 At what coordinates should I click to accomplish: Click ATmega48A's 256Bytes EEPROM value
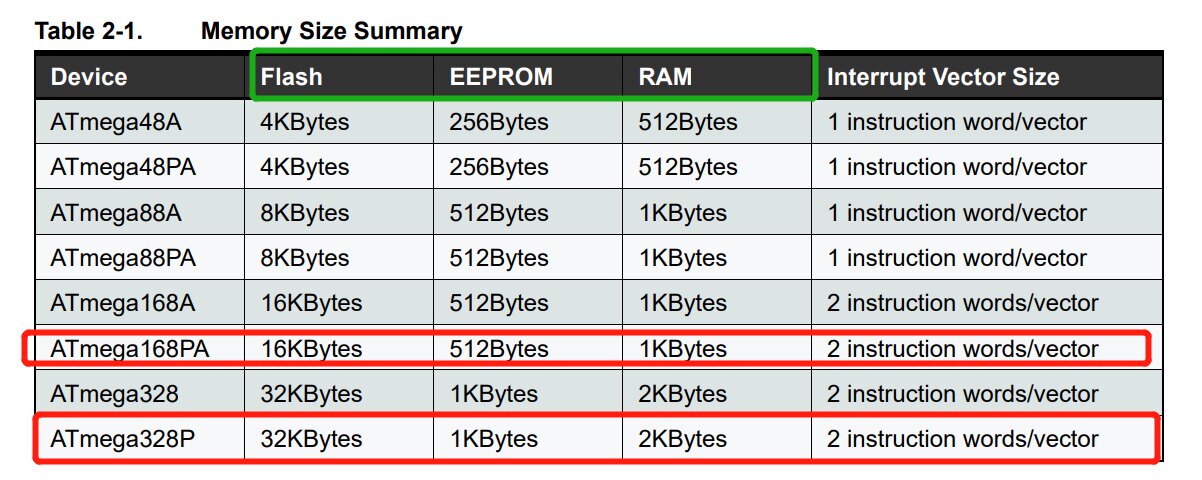tap(499, 122)
